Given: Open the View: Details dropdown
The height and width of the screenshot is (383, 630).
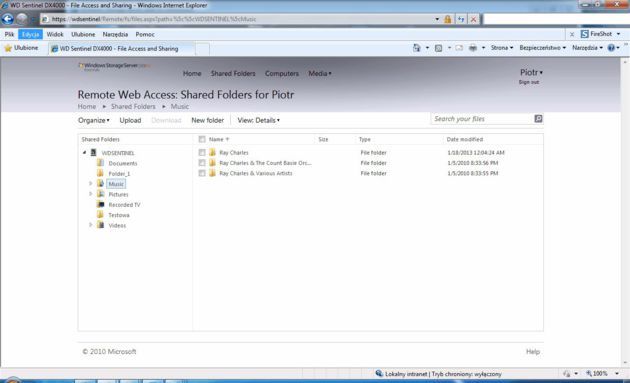Looking at the screenshot, I should (x=258, y=120).
